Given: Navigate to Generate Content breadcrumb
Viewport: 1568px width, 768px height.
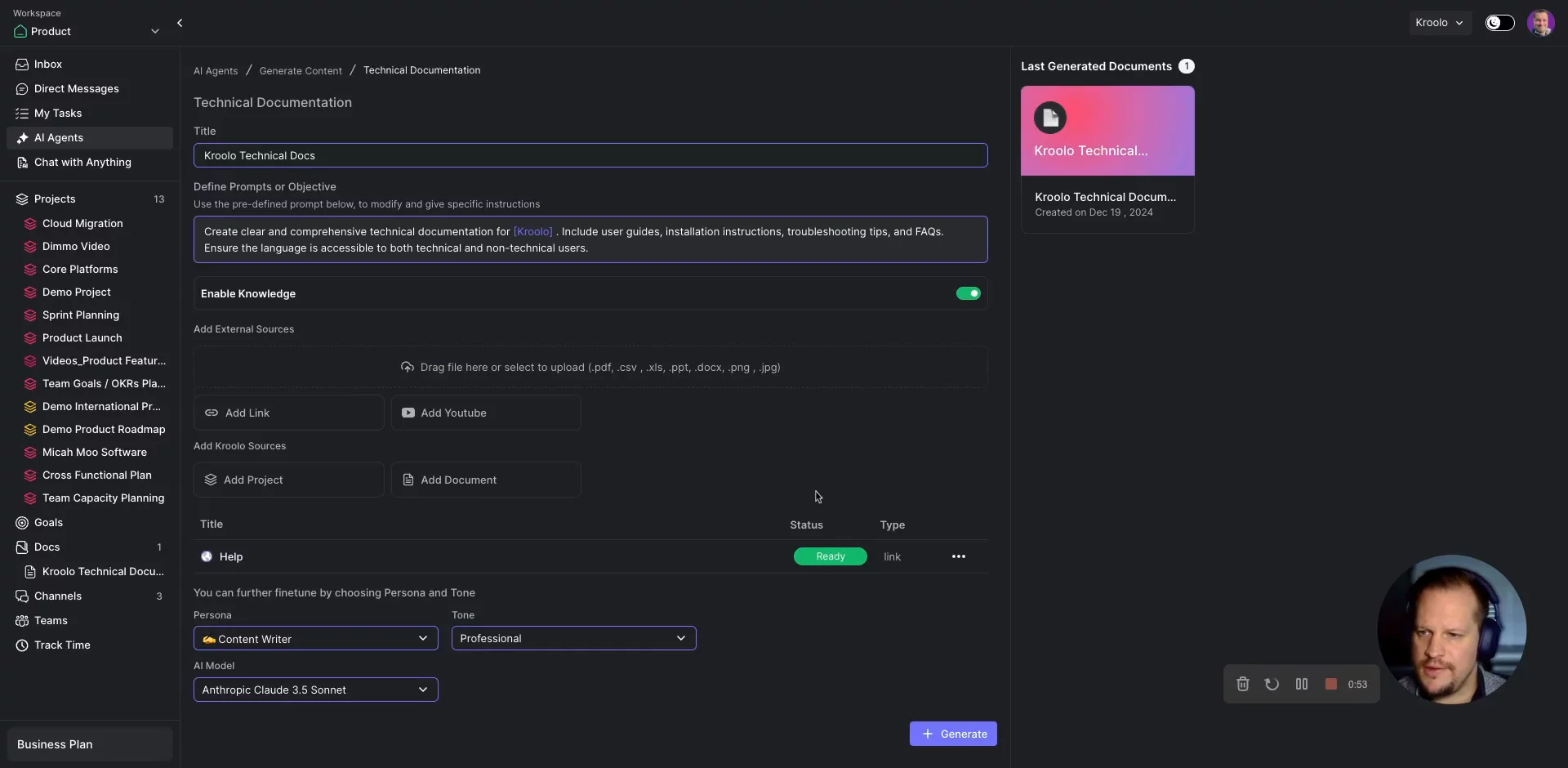Looking at the screenshot, I should (300, 71).
